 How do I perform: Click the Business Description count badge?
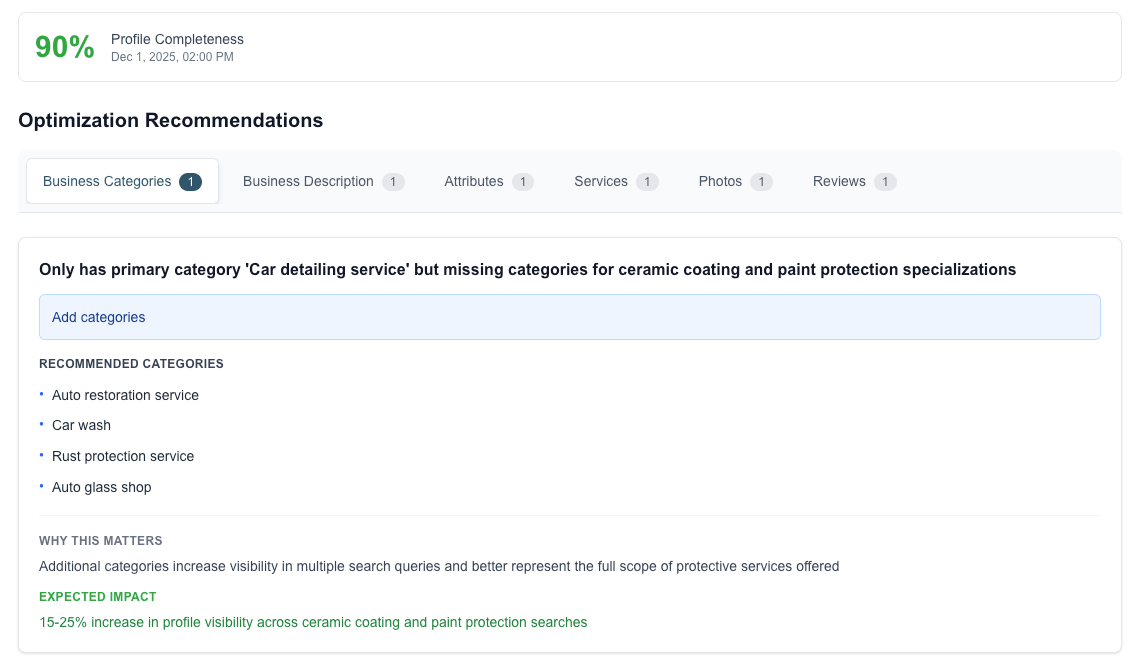[393, 181]
